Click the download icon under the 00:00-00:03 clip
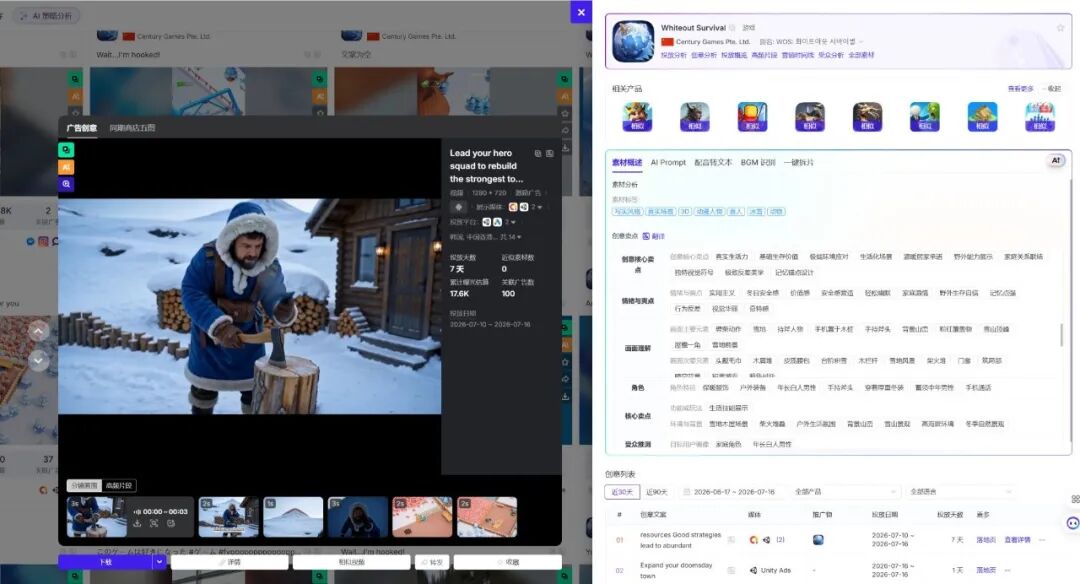This screenshot has height=584, width=1080. pyautogui.click(x=137, y=523)
